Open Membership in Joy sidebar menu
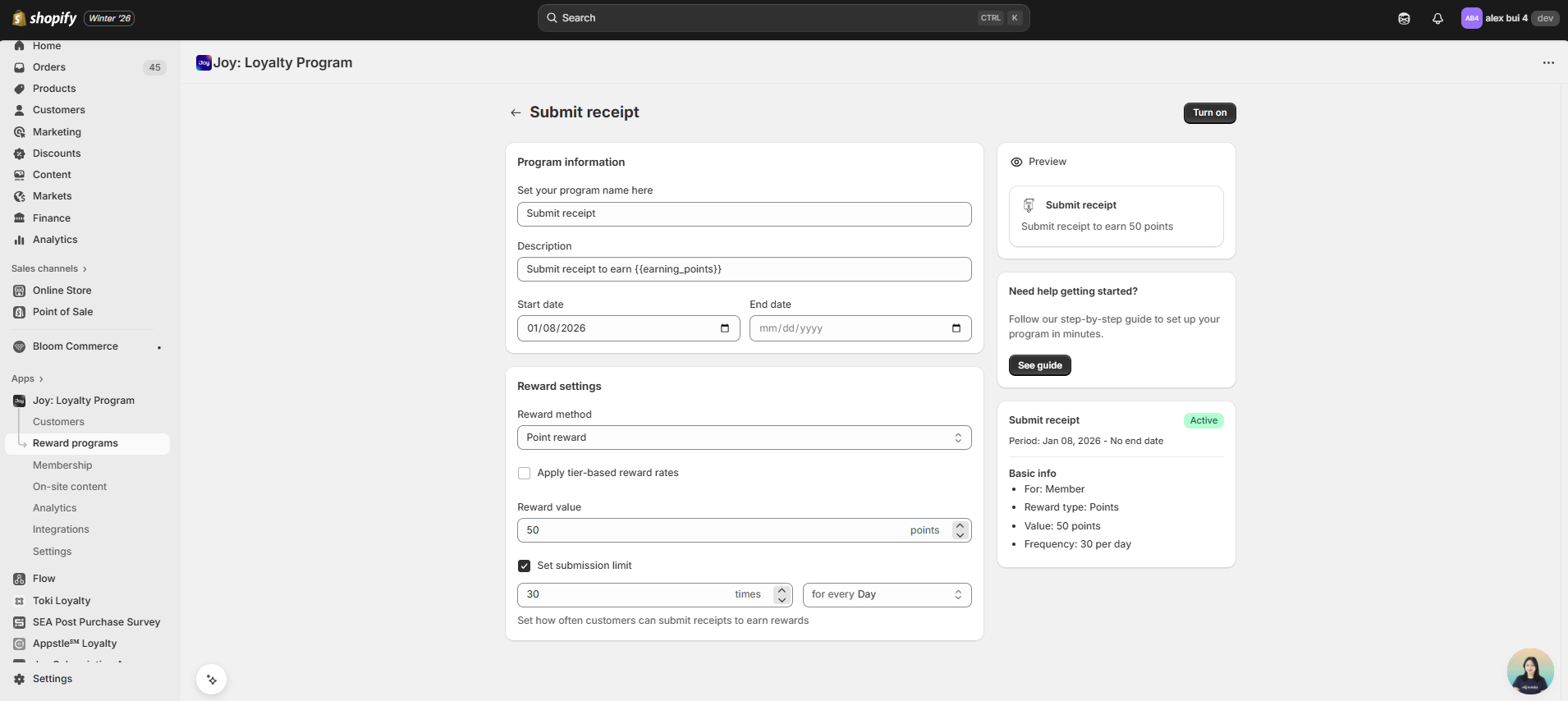The image size is (1568, 701). pos(62,465)
